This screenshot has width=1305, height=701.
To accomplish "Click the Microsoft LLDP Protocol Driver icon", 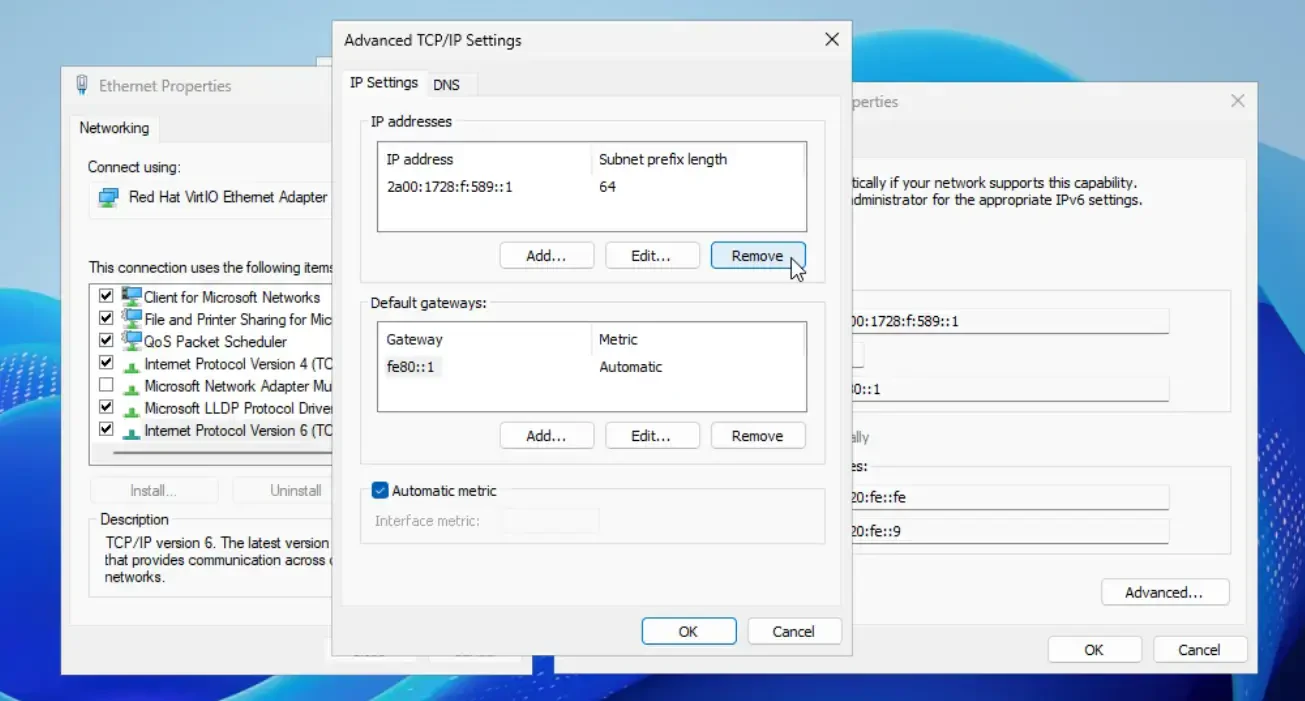I will 132,408.
